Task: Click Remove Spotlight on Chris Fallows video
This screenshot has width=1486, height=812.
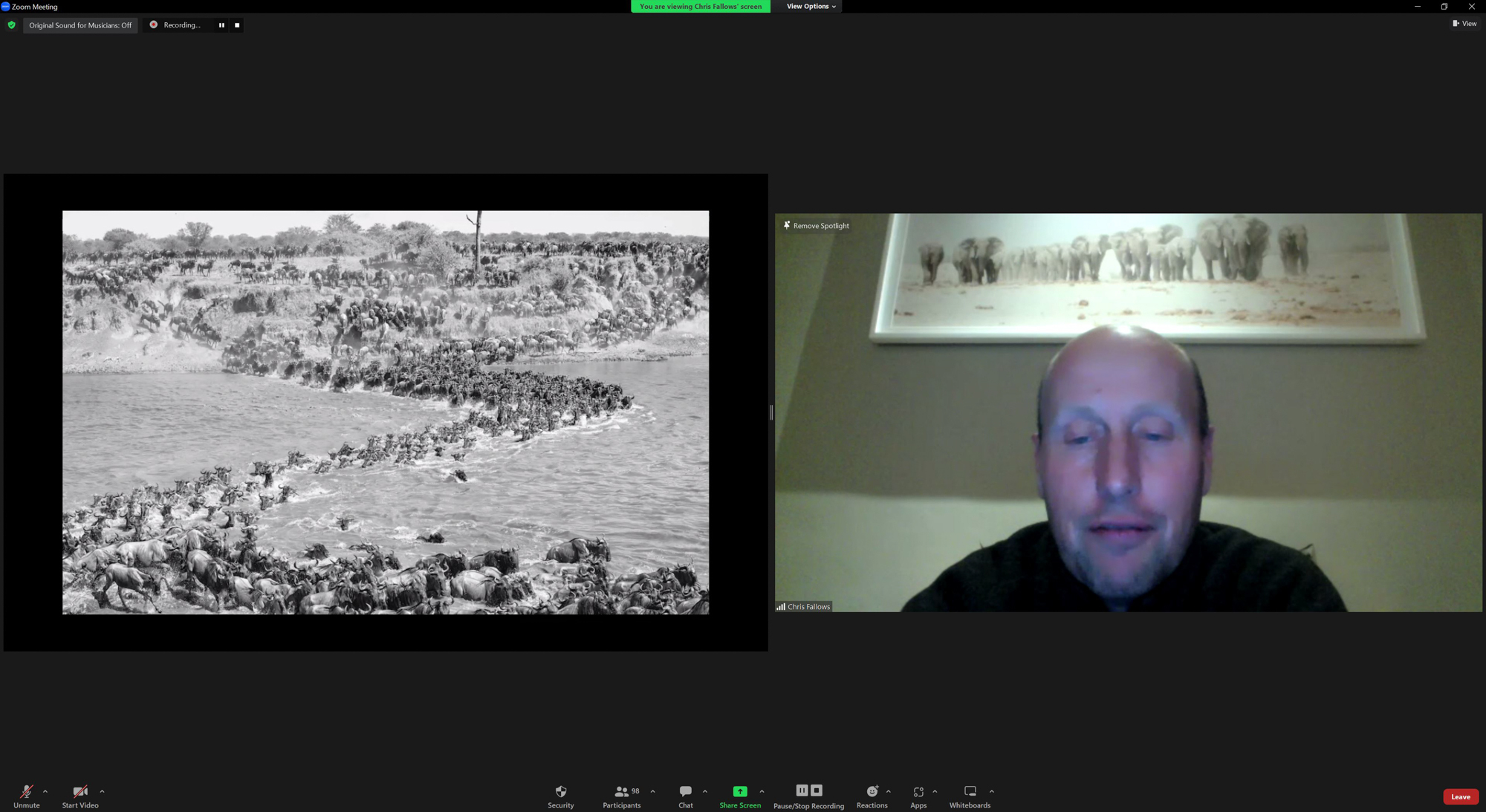Action: pos(817,226)
